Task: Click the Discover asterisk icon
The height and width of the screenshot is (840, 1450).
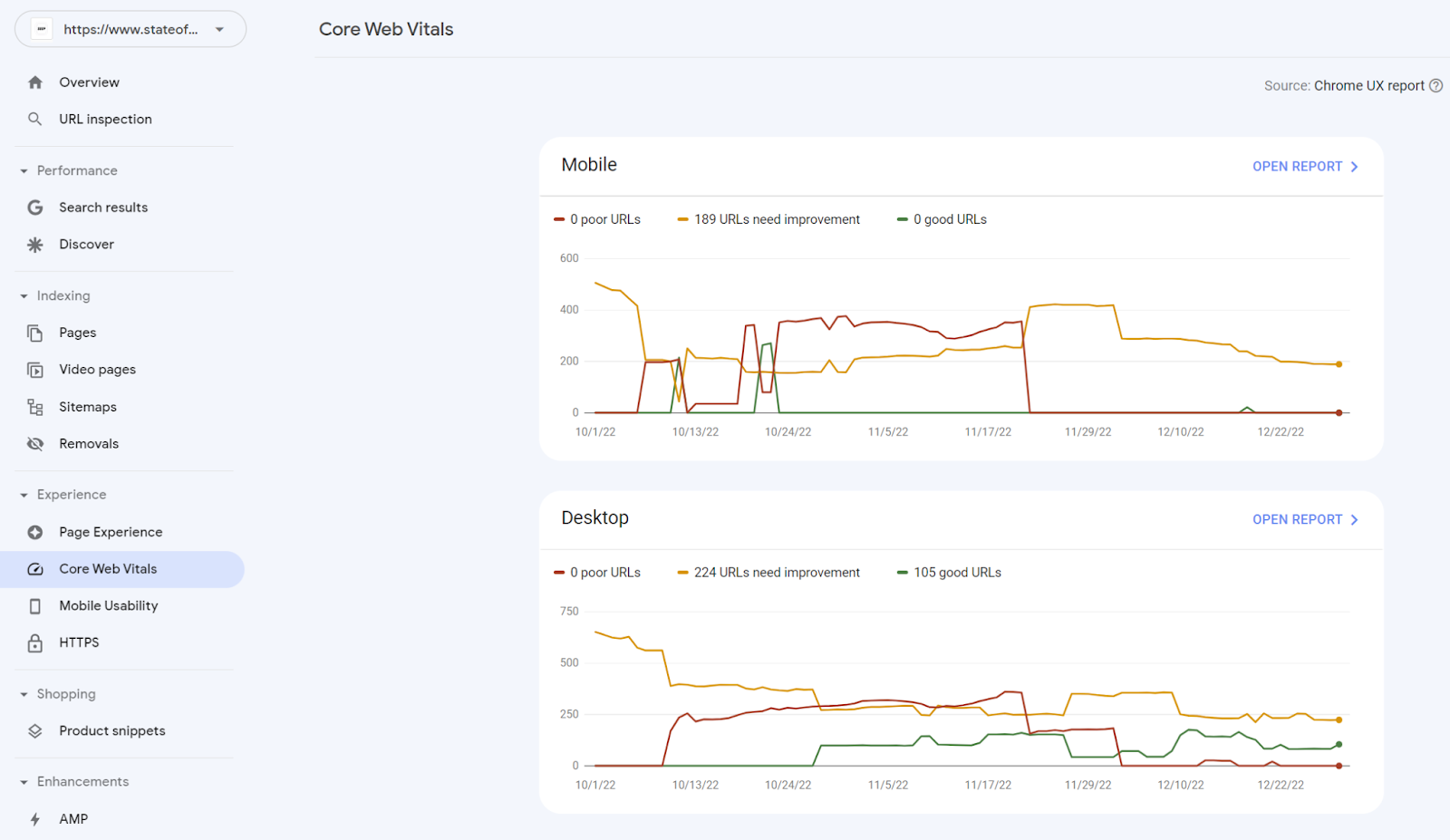Action: (35, 245)
